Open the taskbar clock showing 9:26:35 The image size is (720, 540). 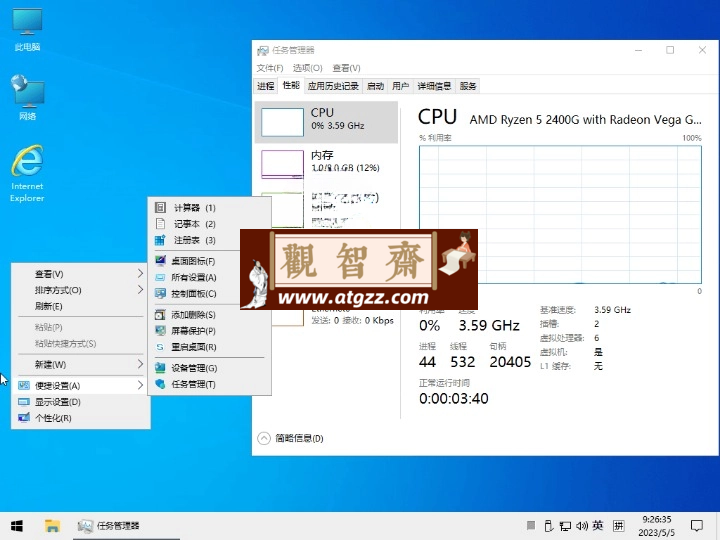pyautogui.click(x=657, y=526)
